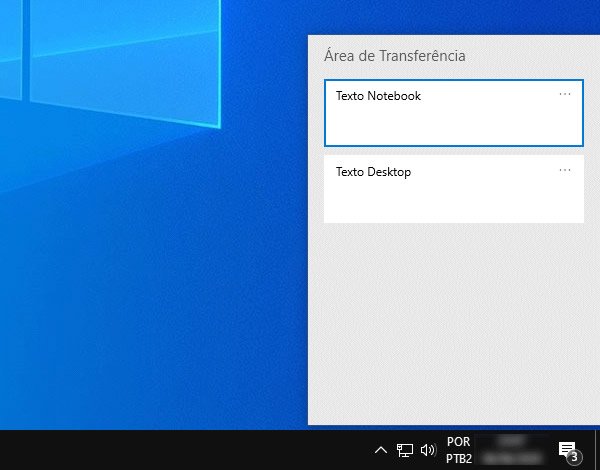The height and width of the screenshot is (470, 600).
Task: Open the network status icon
Action: click(x=405, y=450)
